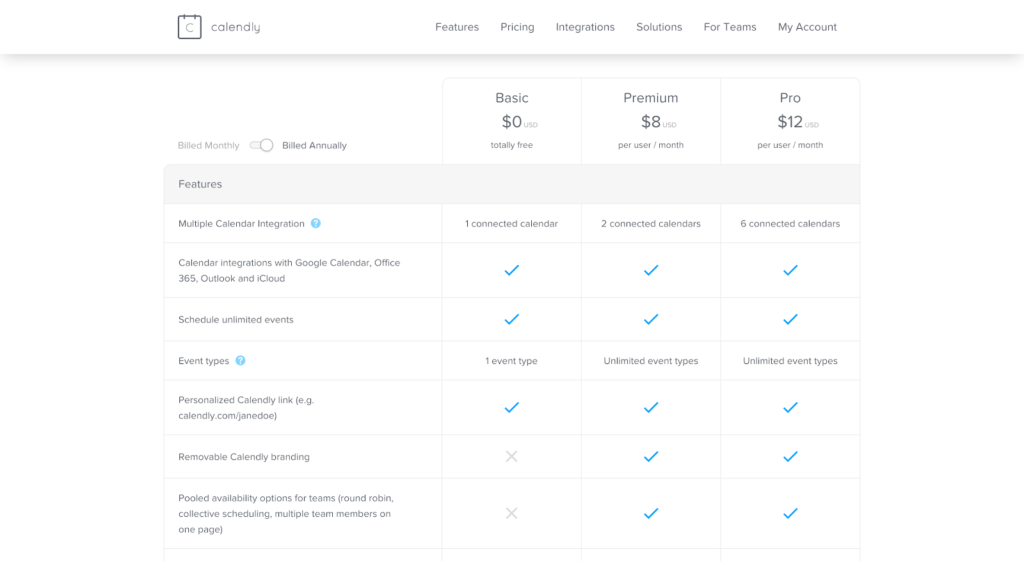Screen dimensions: 1024x561
Task: Go to Integrations in the top navigation
Action: coord(585,27)
